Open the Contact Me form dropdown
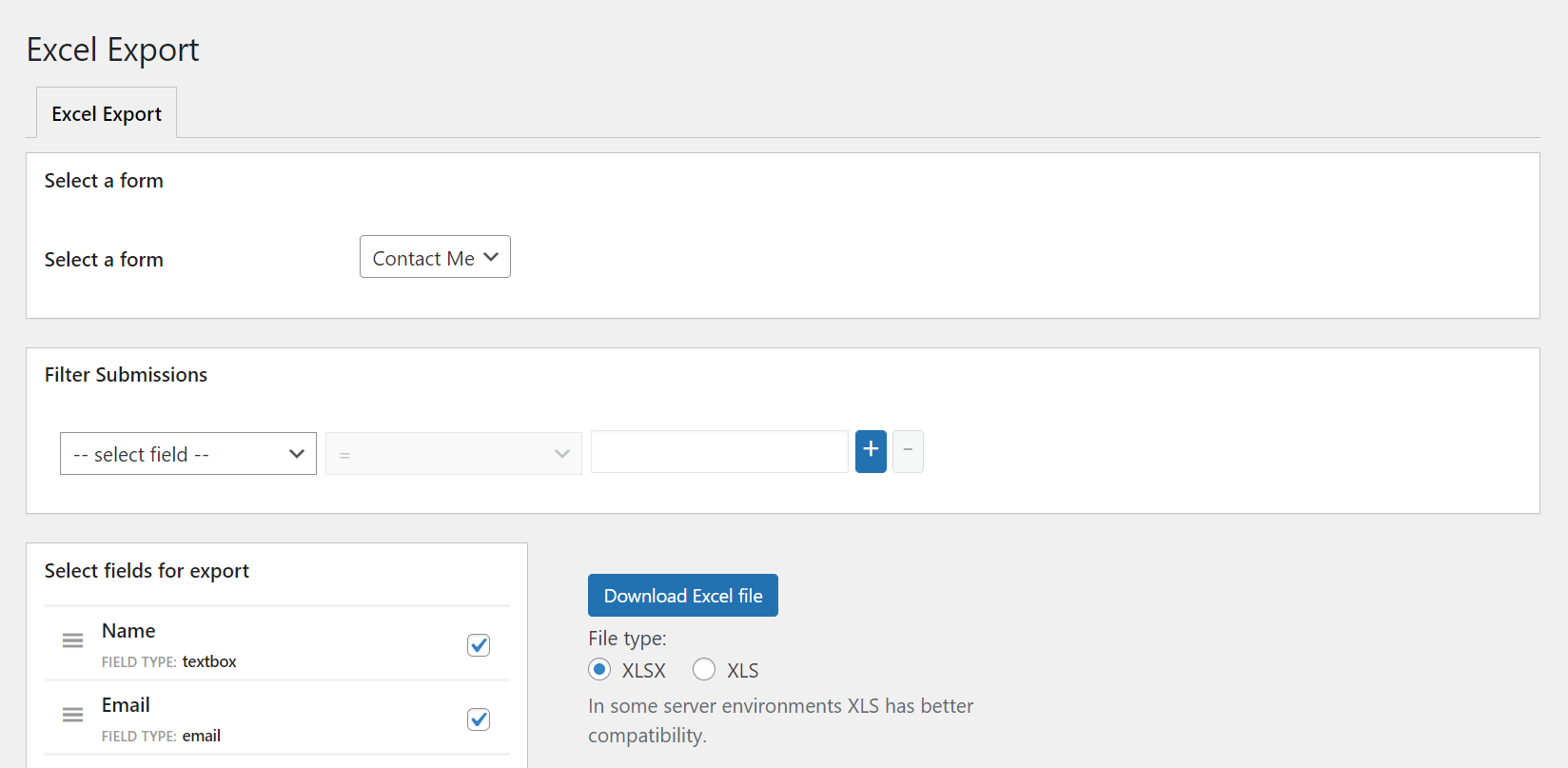 [x=435, y=257]
